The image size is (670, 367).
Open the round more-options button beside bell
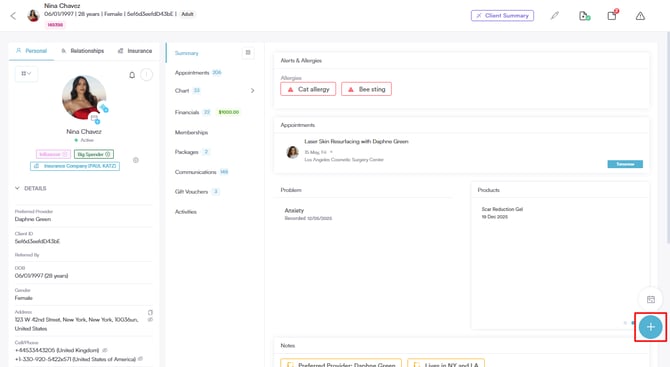pos(147,75)
